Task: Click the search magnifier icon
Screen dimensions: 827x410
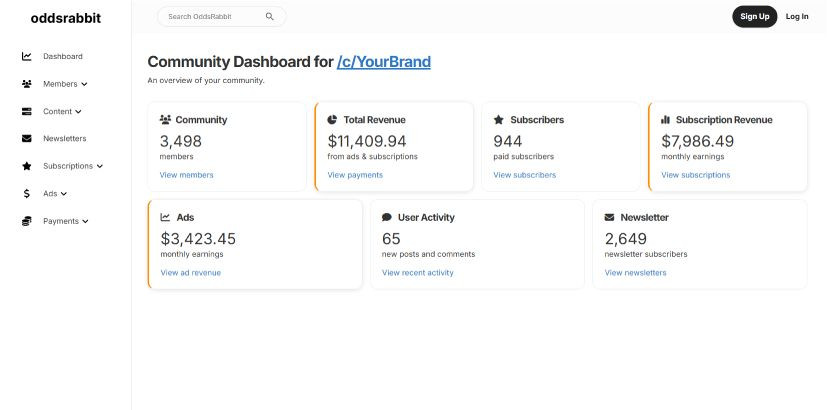Action: [270, 16]
